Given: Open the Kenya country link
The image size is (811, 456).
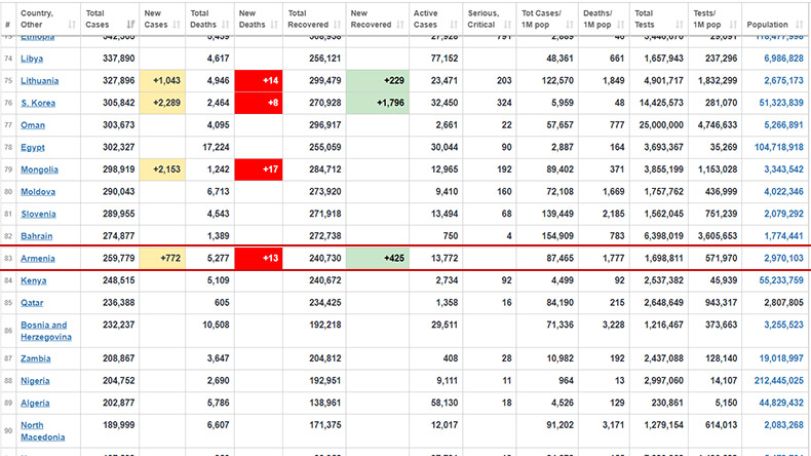Looking at the screenshot, I should 34,281.
